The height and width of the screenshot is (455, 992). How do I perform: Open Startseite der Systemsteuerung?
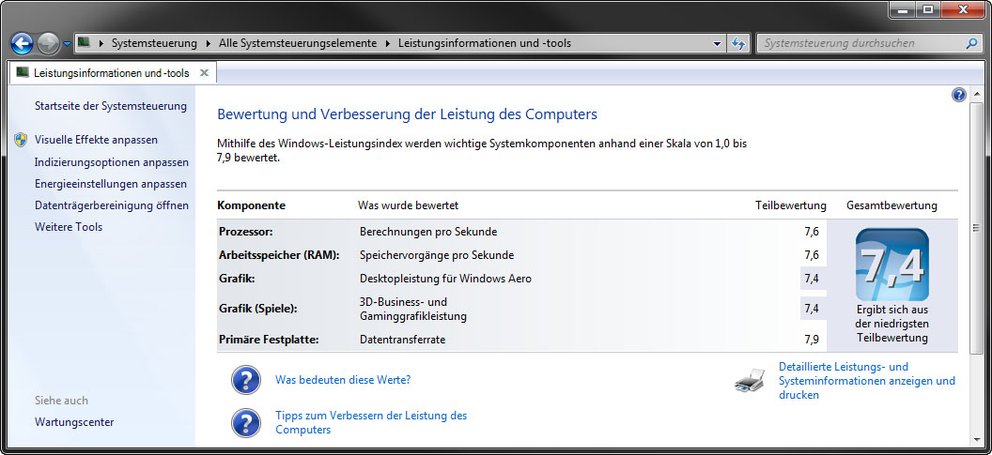111,106
